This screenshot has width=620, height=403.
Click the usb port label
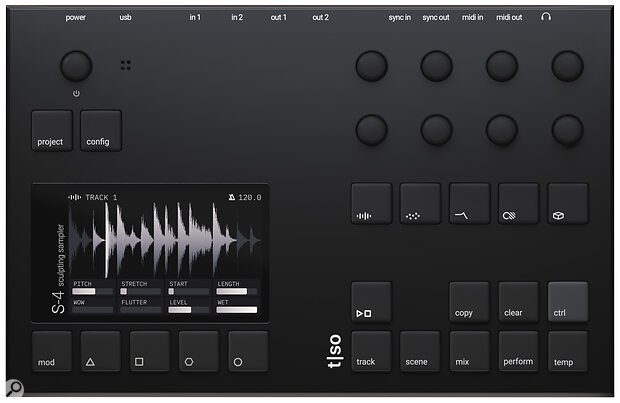pyautogui.click(x=125, y=17)
